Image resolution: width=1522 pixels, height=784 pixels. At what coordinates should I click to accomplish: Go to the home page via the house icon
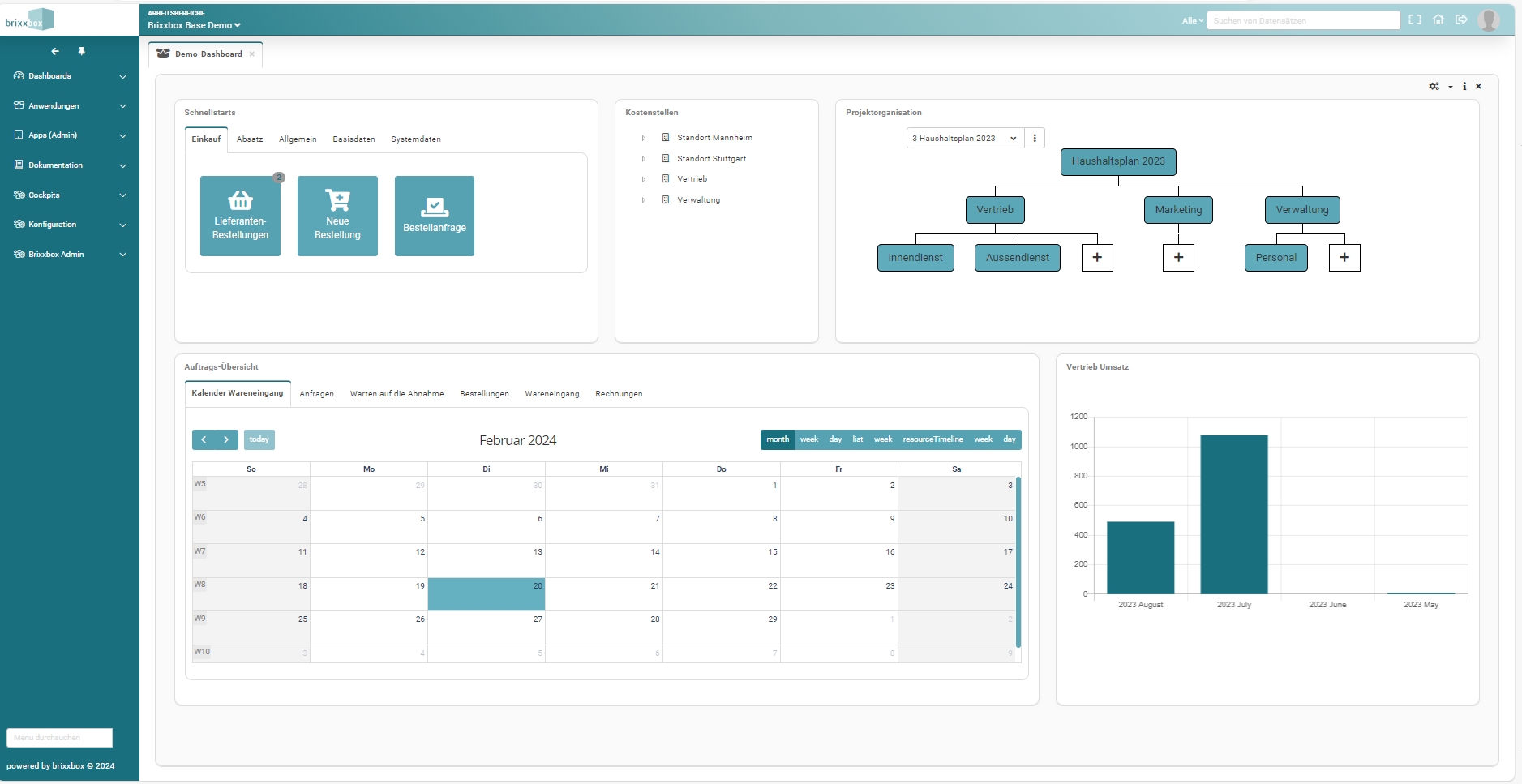[1438, 19]
